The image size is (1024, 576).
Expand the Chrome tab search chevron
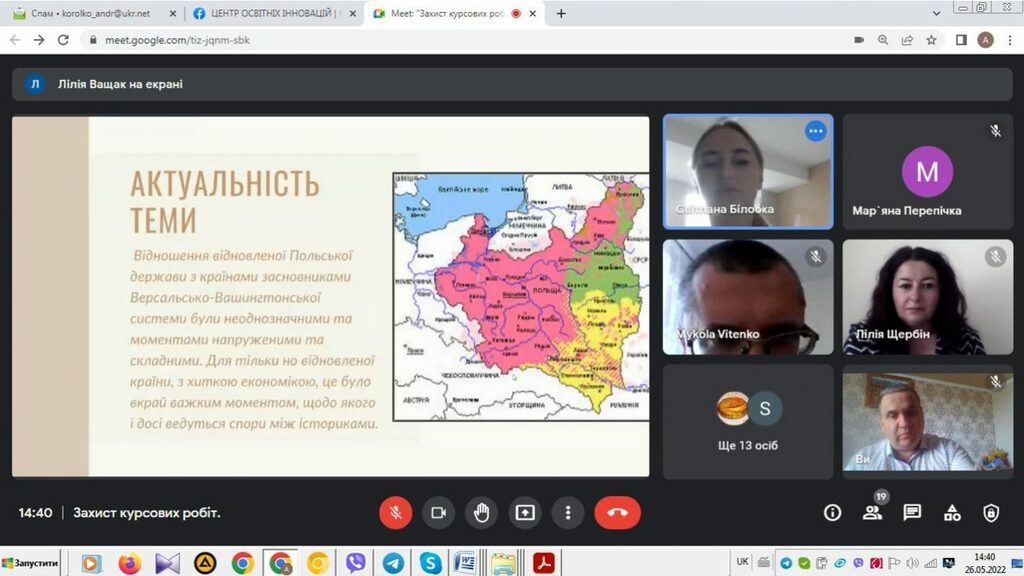pos(936,14)
